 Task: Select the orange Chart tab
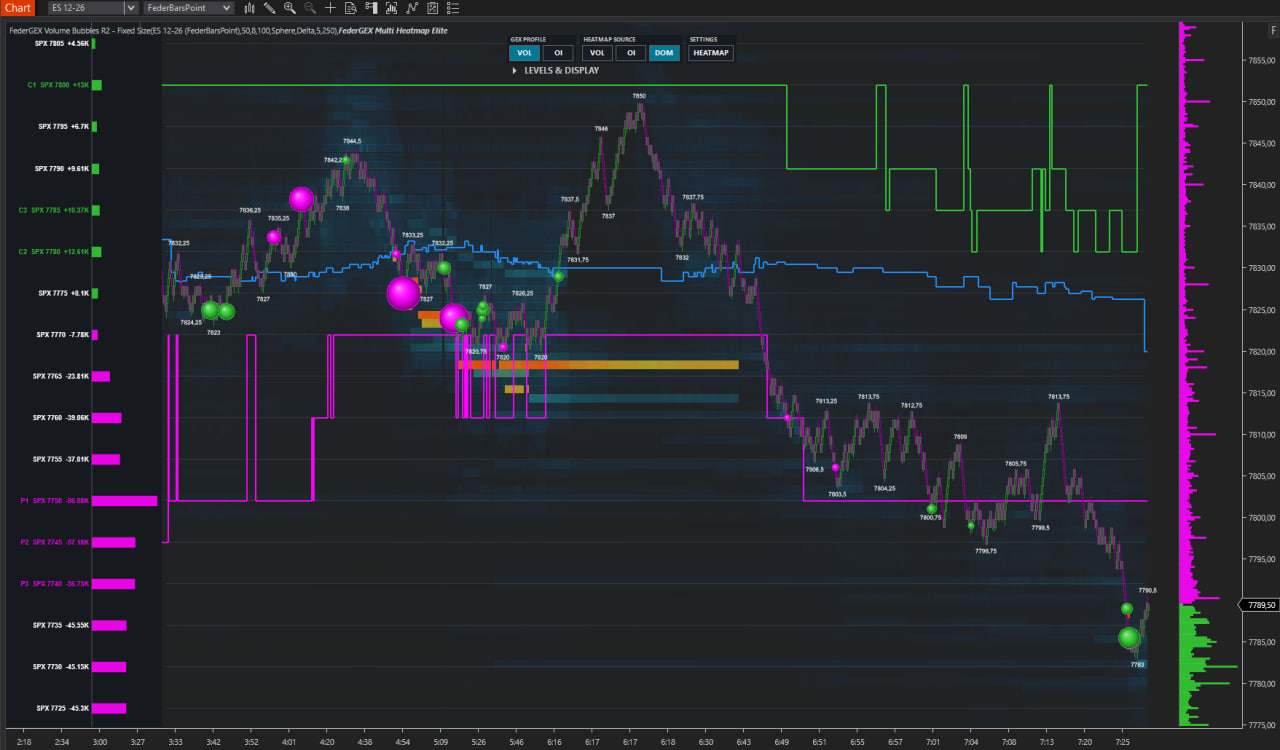coord(19,8)
